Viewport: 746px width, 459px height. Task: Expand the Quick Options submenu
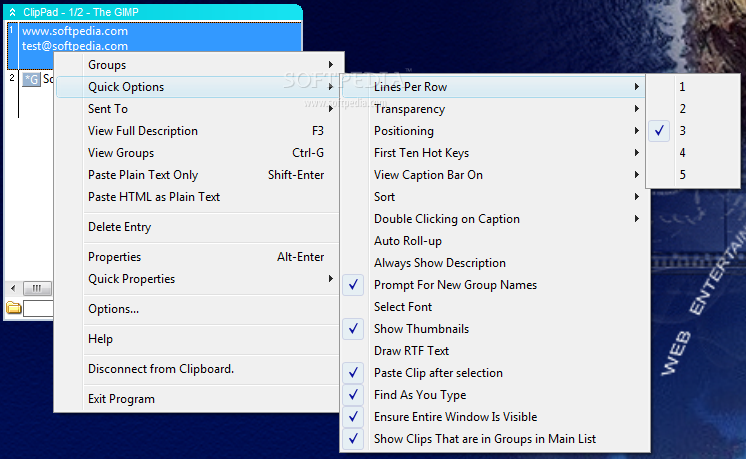198,87
